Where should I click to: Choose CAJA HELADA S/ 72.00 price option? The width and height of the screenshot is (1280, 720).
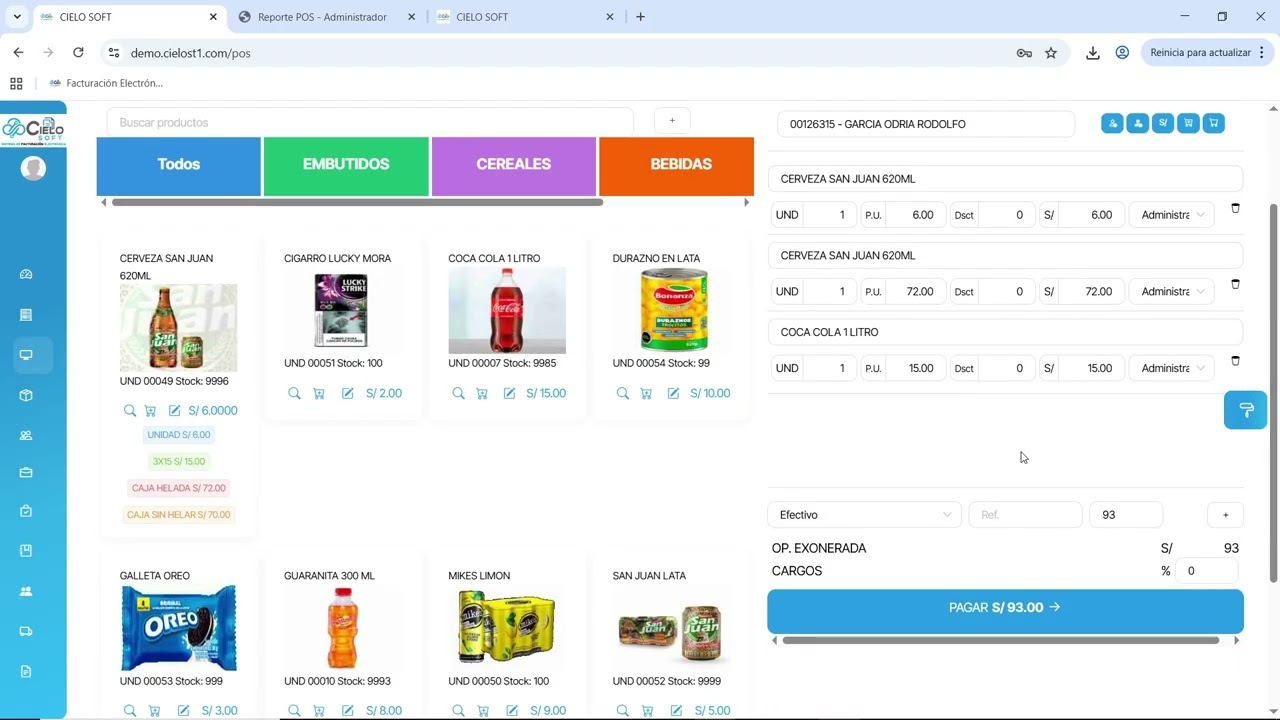pyautogui.click(x=179, y=488)
